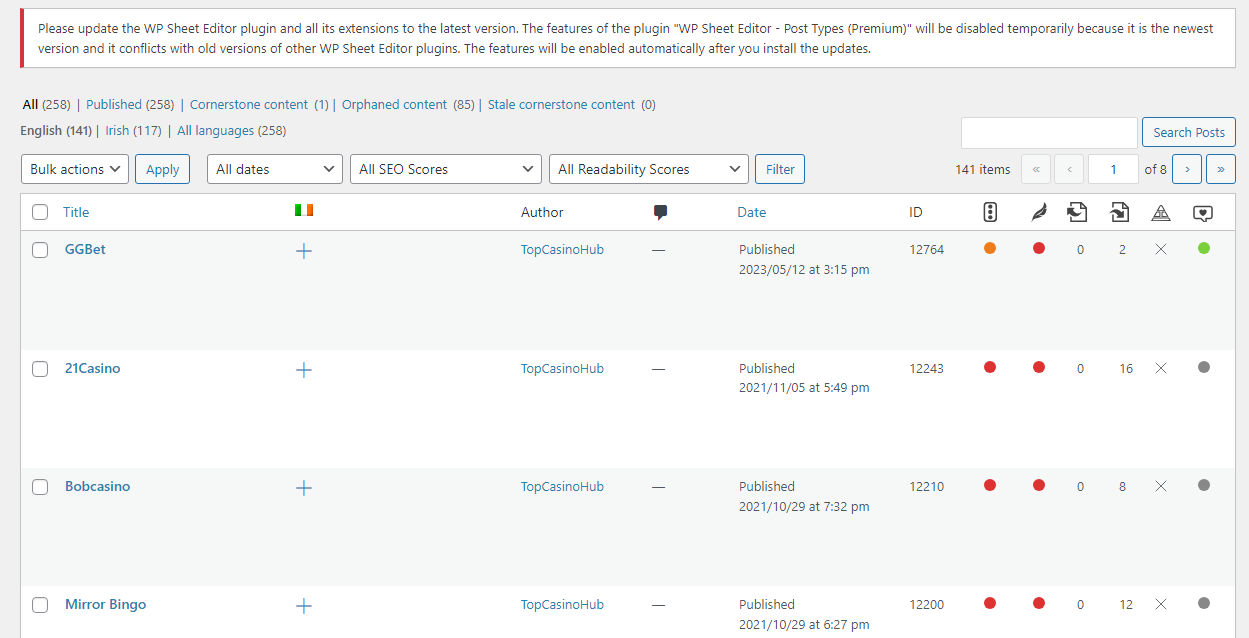Viewport: 1249px width, 638px height.
Task: Click 21Casino received links count 16
Action: click(x=1126, y=369)
